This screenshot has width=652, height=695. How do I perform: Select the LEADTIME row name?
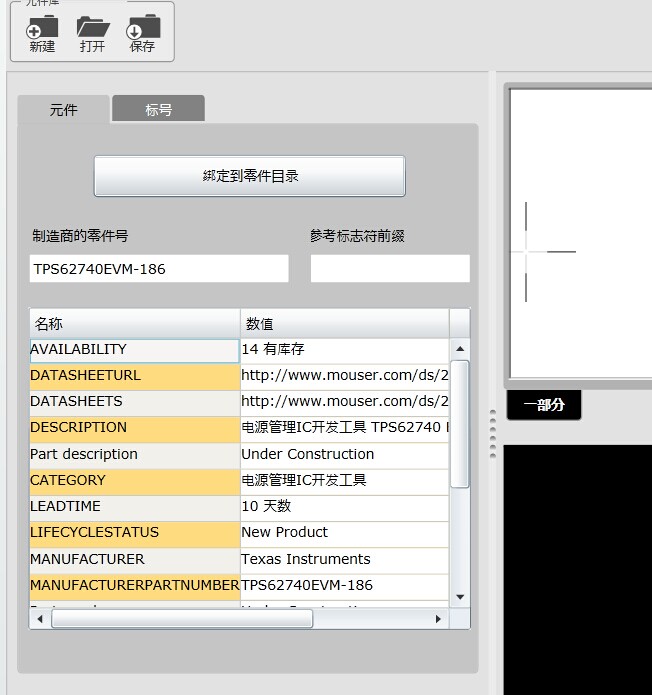click(x=135, y=508)
